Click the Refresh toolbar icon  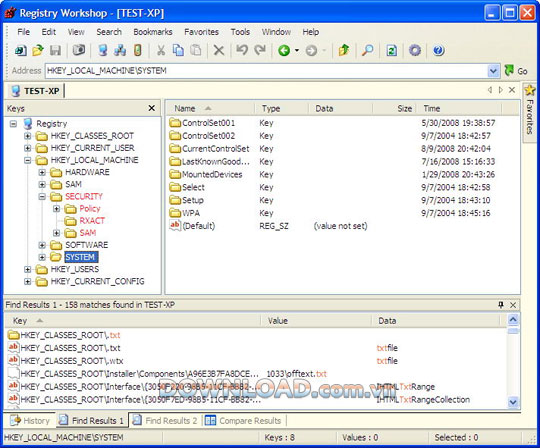click(x=392, y=51)
